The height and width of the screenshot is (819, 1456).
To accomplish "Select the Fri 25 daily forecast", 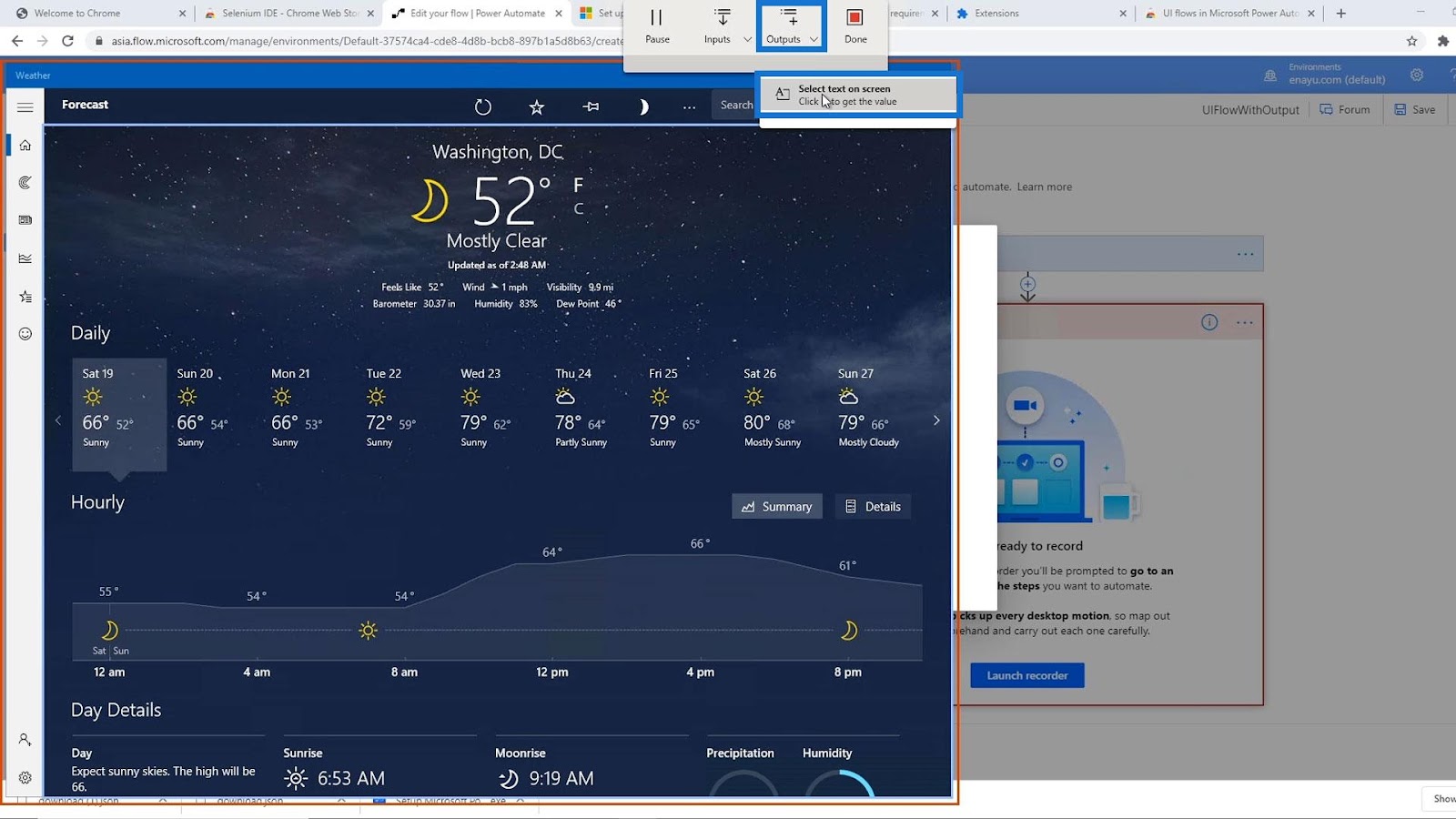I will (687, 414).
